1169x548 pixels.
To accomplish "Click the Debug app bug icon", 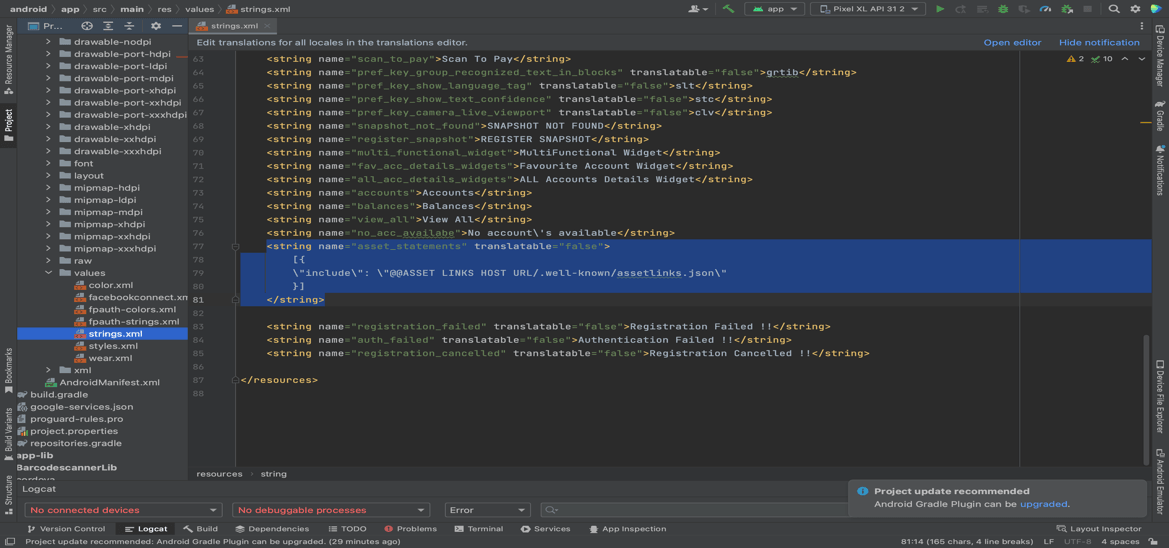I will pos(1003,9).
